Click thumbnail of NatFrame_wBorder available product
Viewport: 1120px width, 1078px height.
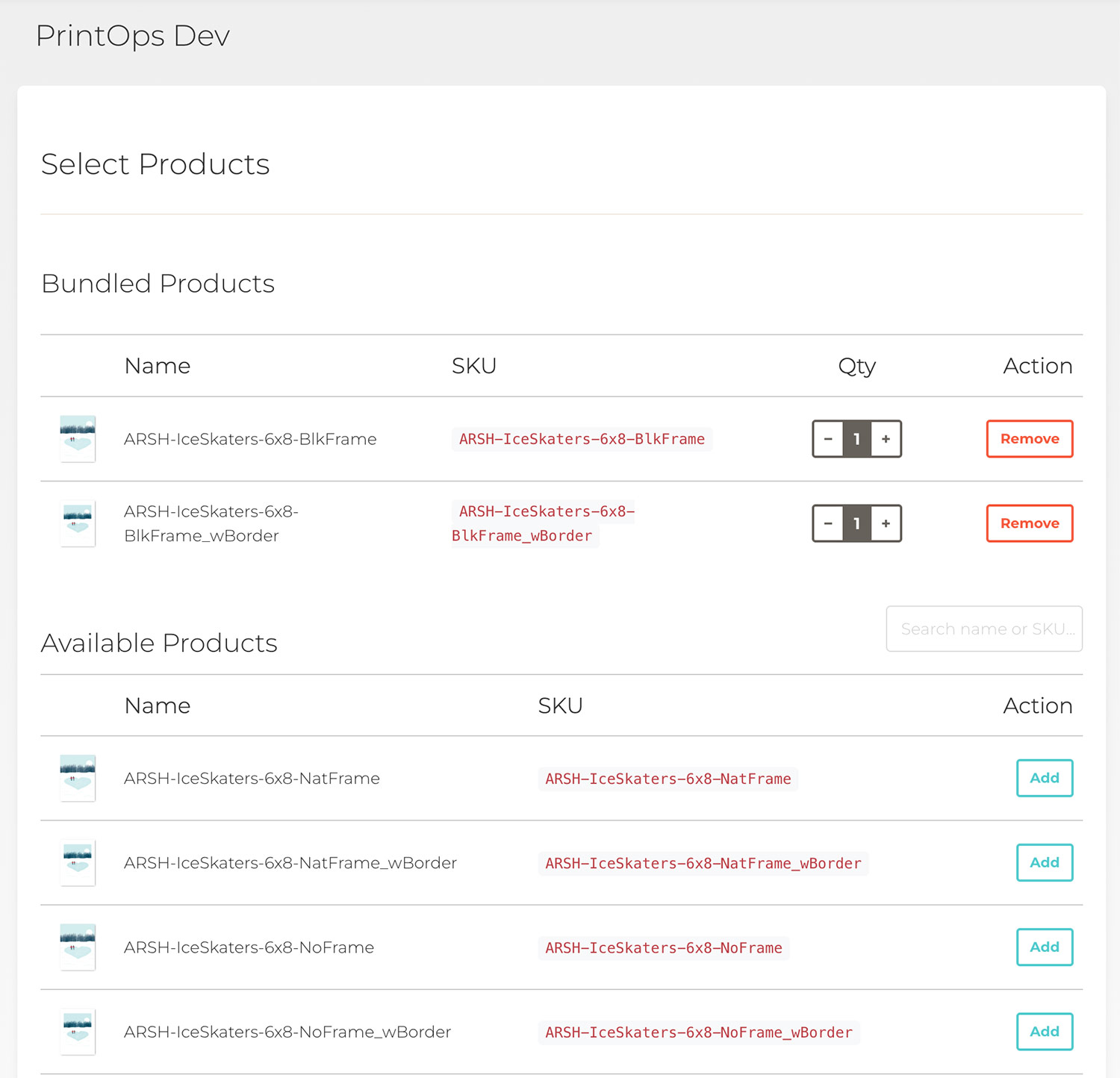point(78,863)
